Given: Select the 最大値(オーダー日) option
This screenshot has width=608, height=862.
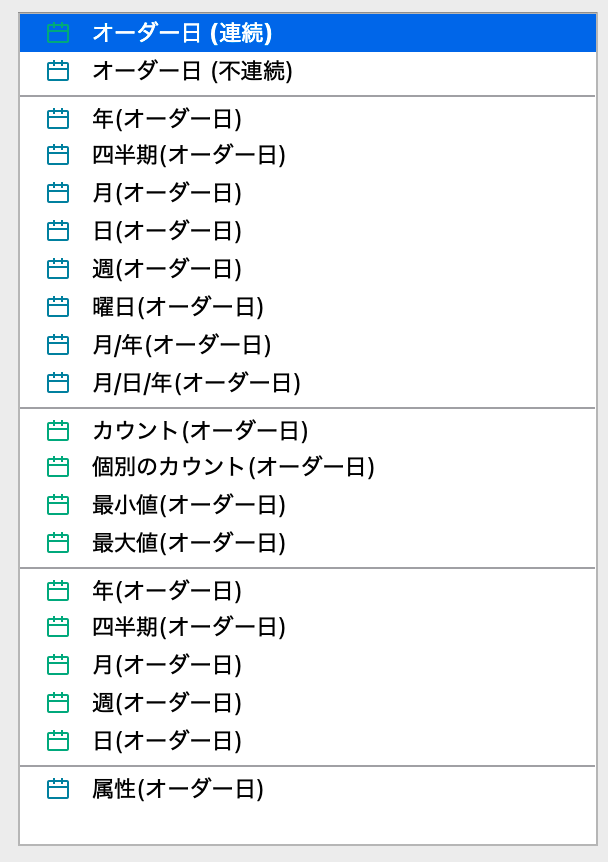Looking at the screenshot, I should pos(189,543).
